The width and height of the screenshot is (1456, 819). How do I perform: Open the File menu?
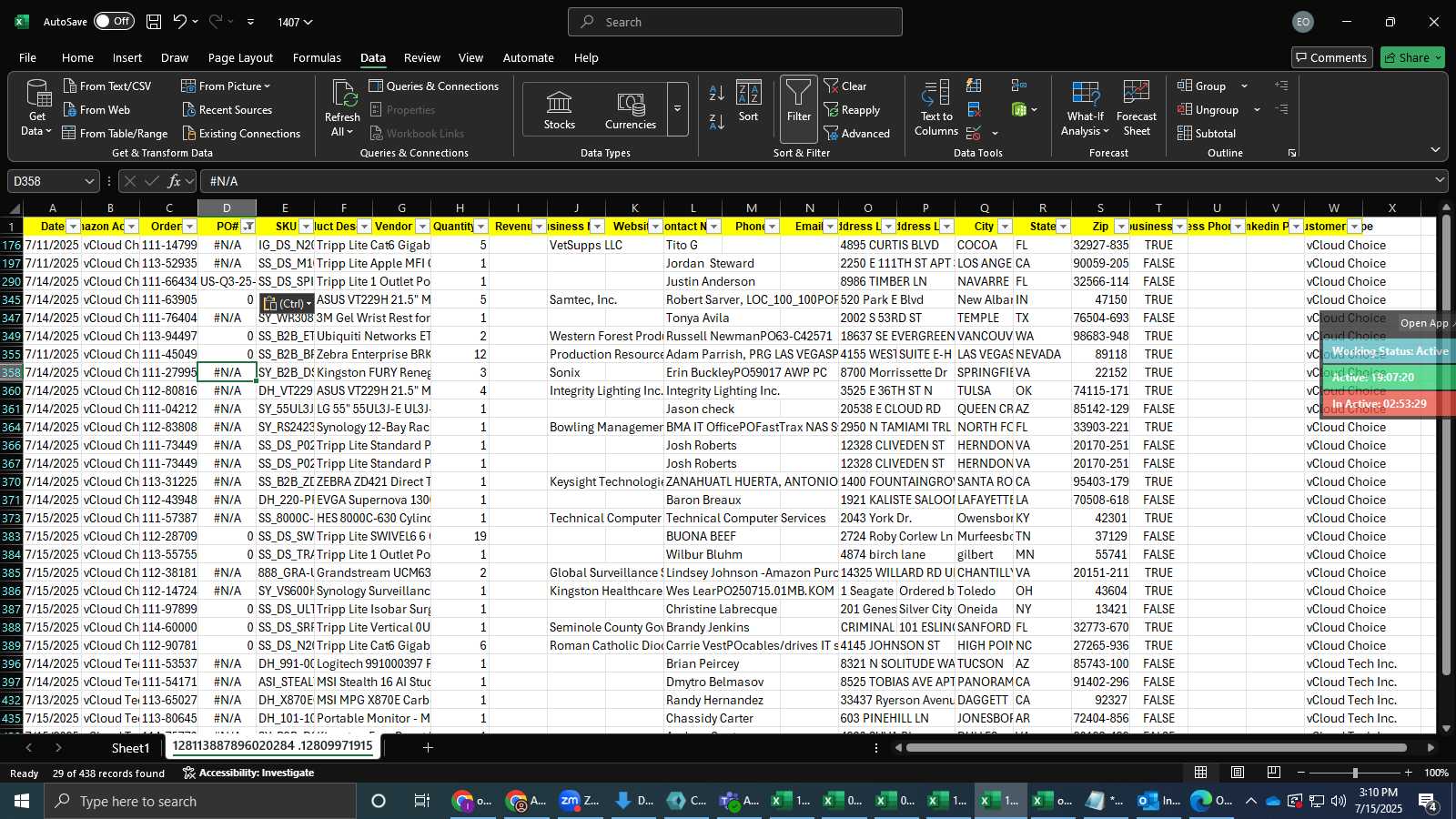click(x=28, y=57)
